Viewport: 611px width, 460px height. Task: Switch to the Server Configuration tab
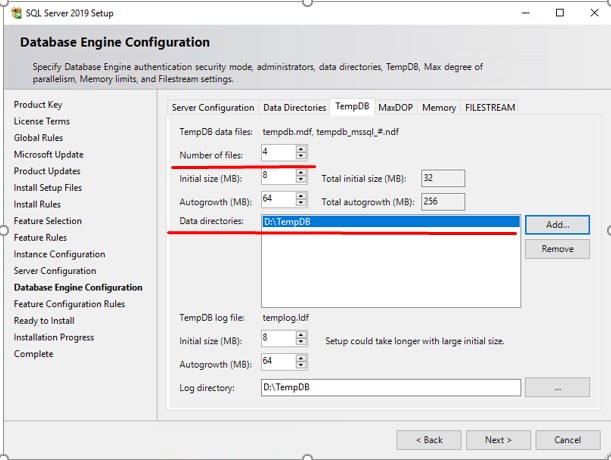click(x=213, y=108)
